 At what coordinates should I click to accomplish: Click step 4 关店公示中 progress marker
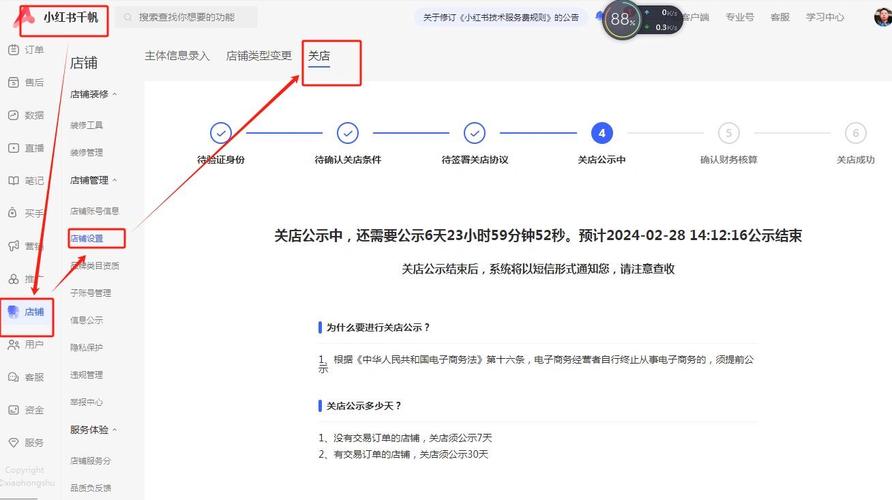pyautogui.click(x=601, y=133)
